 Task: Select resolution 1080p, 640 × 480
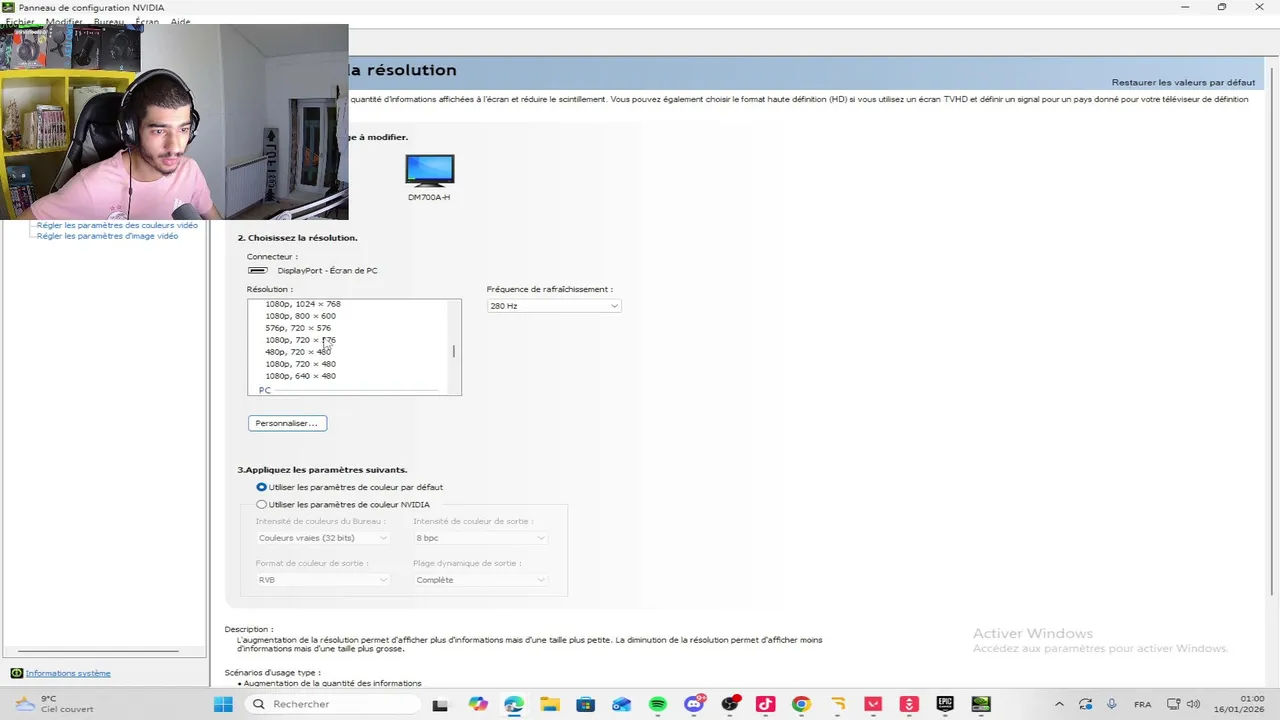click(300, 376)
